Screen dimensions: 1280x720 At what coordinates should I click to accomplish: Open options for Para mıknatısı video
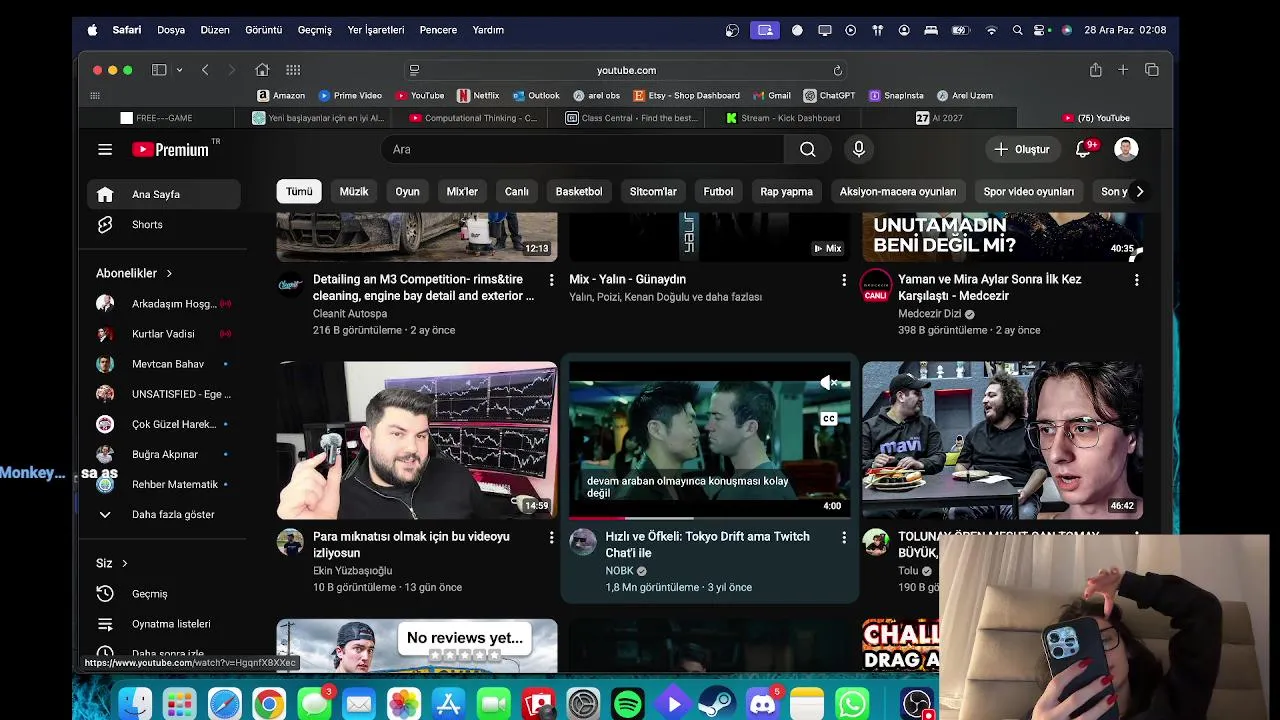coord(551,538)
